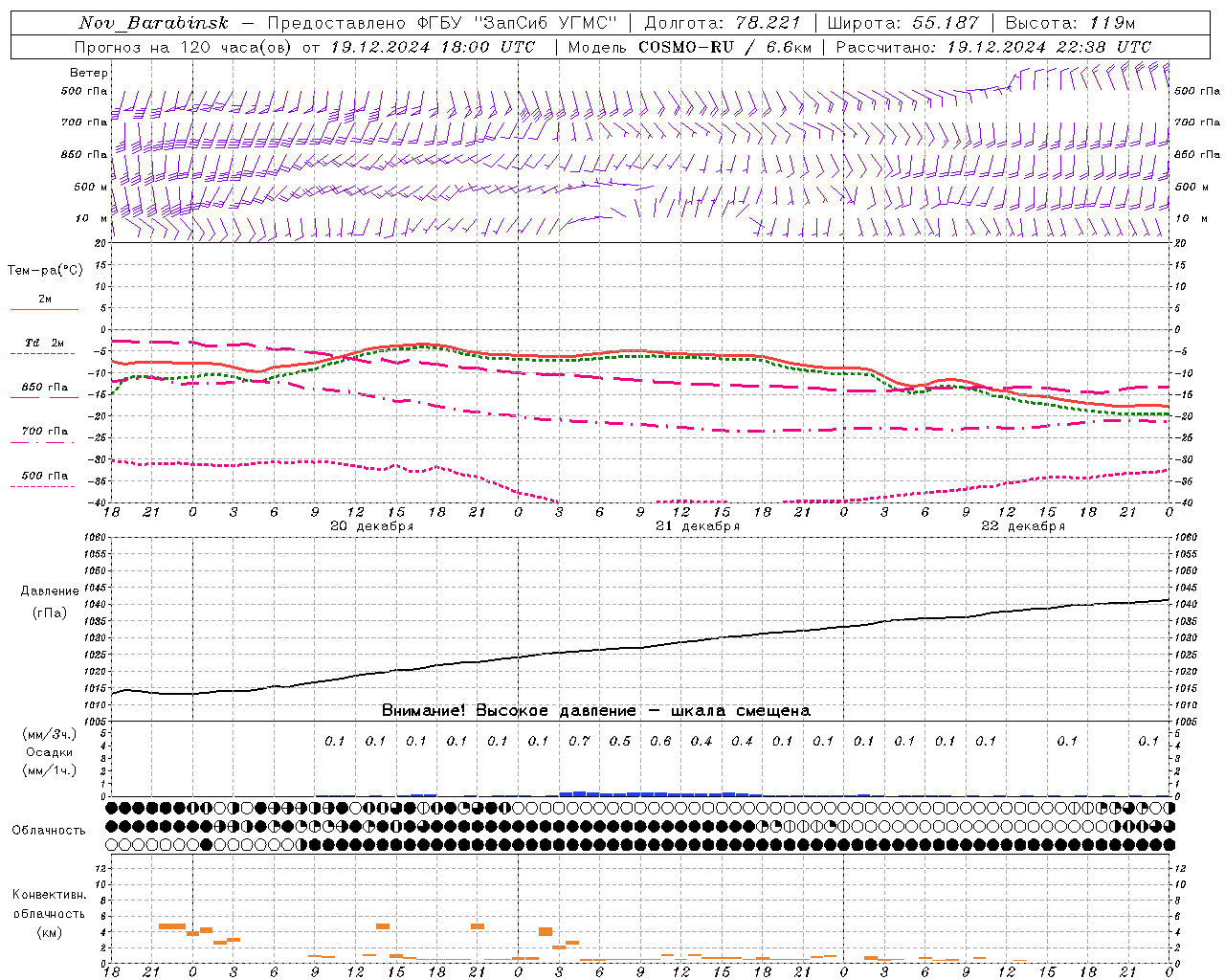Click the 'Ветер' wind panel label
The image size is (1225, 980).
pos(89,73)
